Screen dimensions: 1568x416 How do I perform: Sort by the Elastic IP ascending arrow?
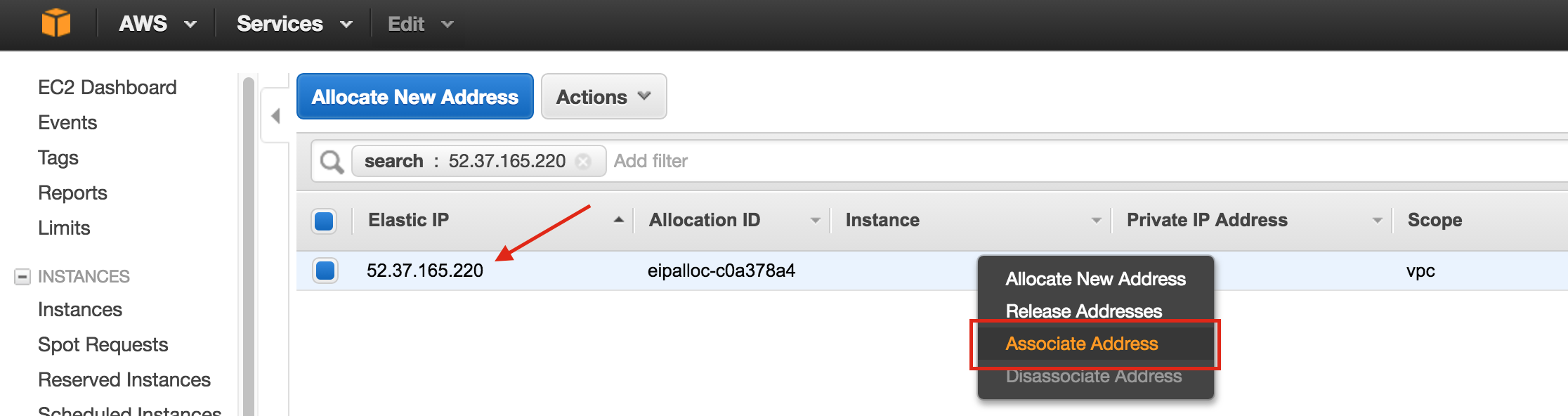pos(618,220)
